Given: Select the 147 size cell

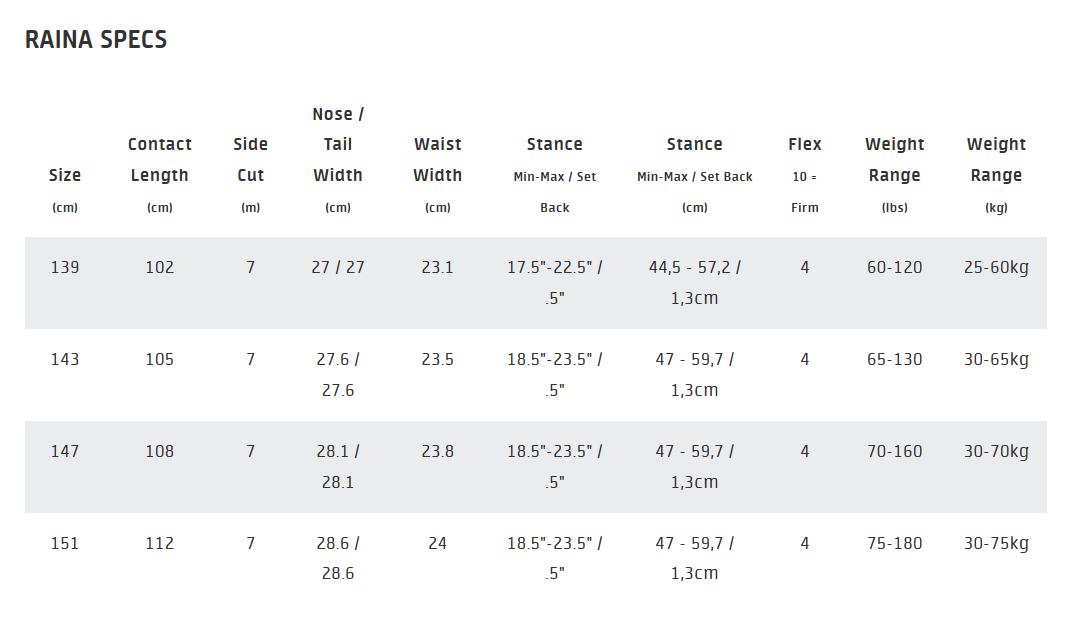Looking at the screenshot, I should click(65, 451).
